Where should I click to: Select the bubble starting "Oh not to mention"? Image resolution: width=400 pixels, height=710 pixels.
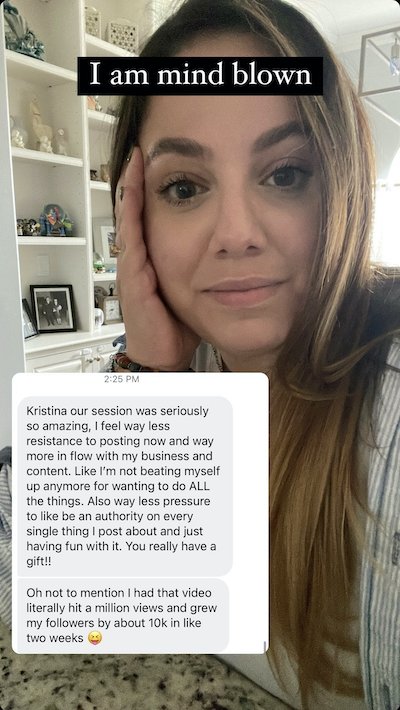click(123, 615)
